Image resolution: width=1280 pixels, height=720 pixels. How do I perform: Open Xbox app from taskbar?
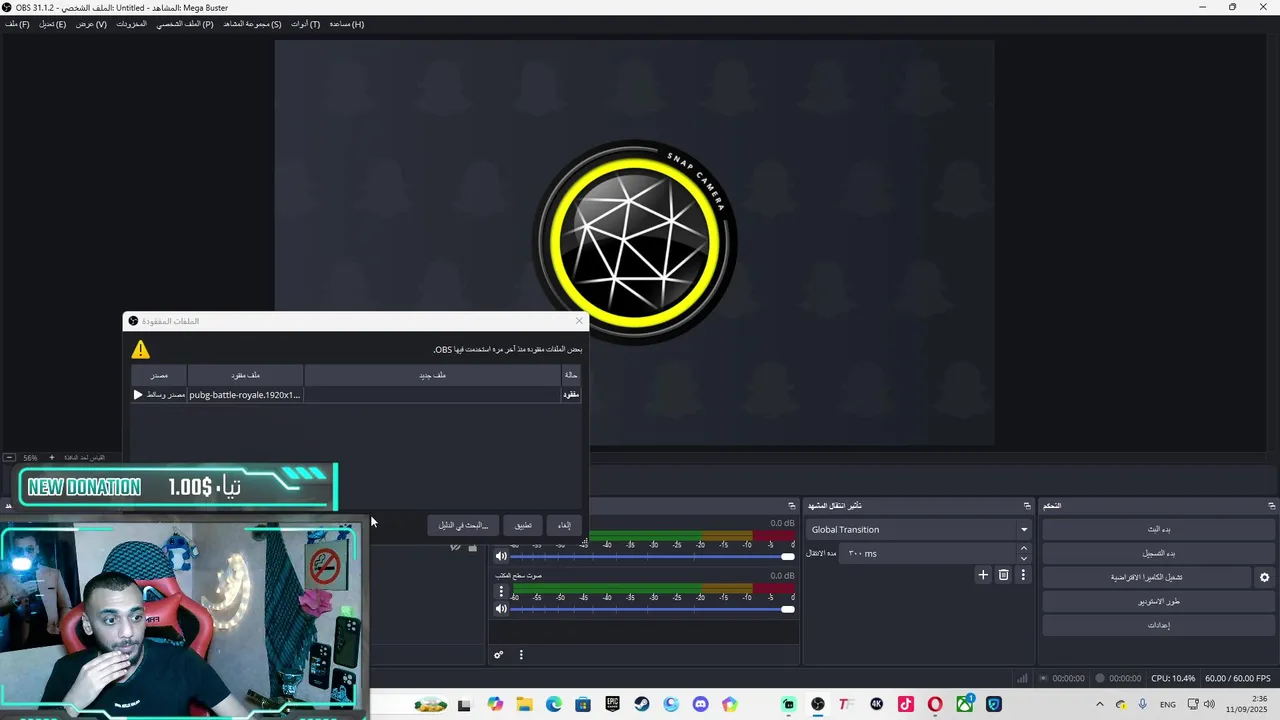(x=965, y=704)
